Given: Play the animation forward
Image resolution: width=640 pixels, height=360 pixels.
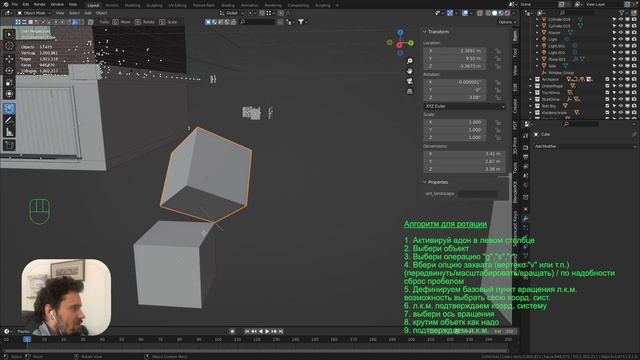Looking at the screenshot, I should (267, 331).
